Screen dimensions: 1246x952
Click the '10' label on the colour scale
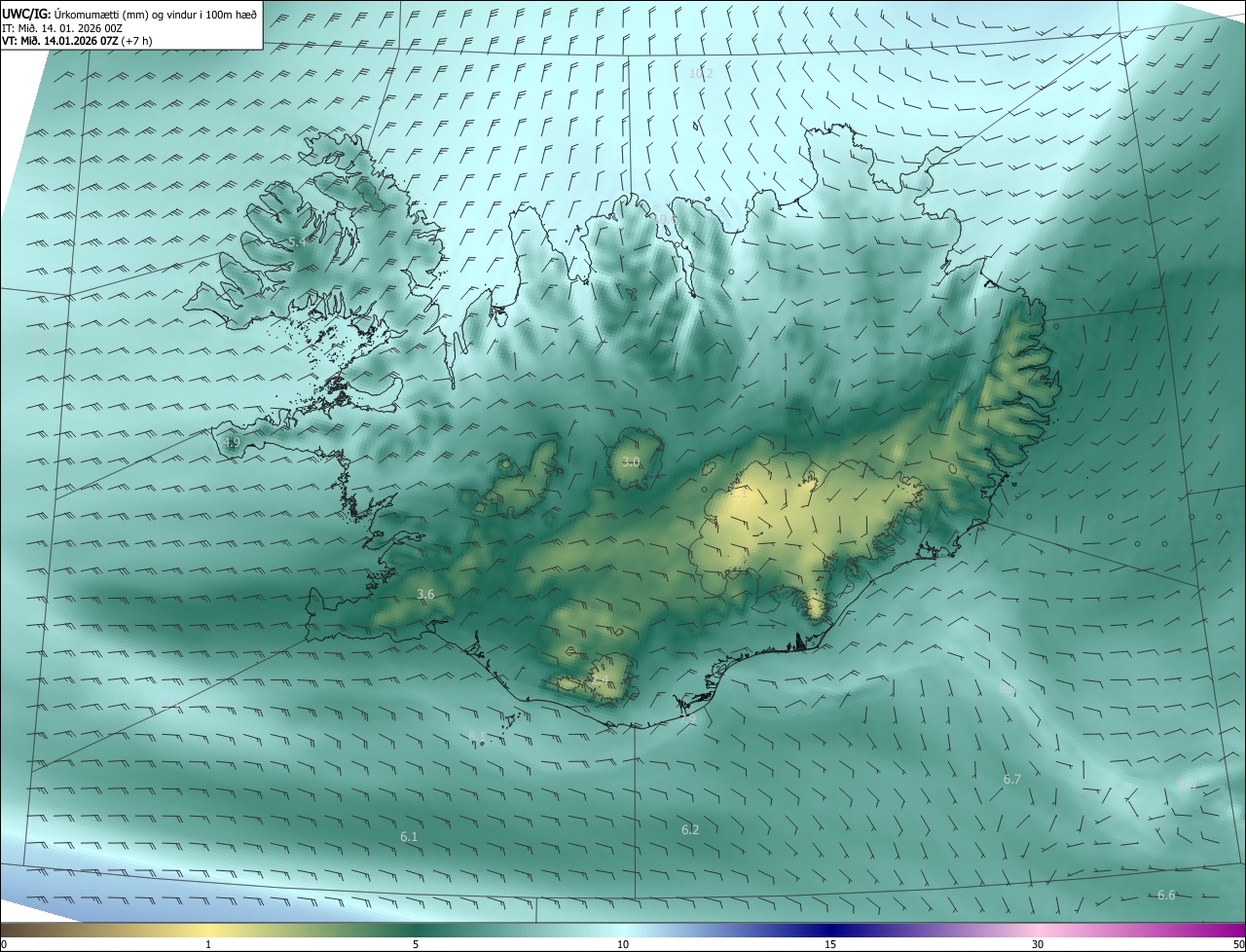[623, 944]
